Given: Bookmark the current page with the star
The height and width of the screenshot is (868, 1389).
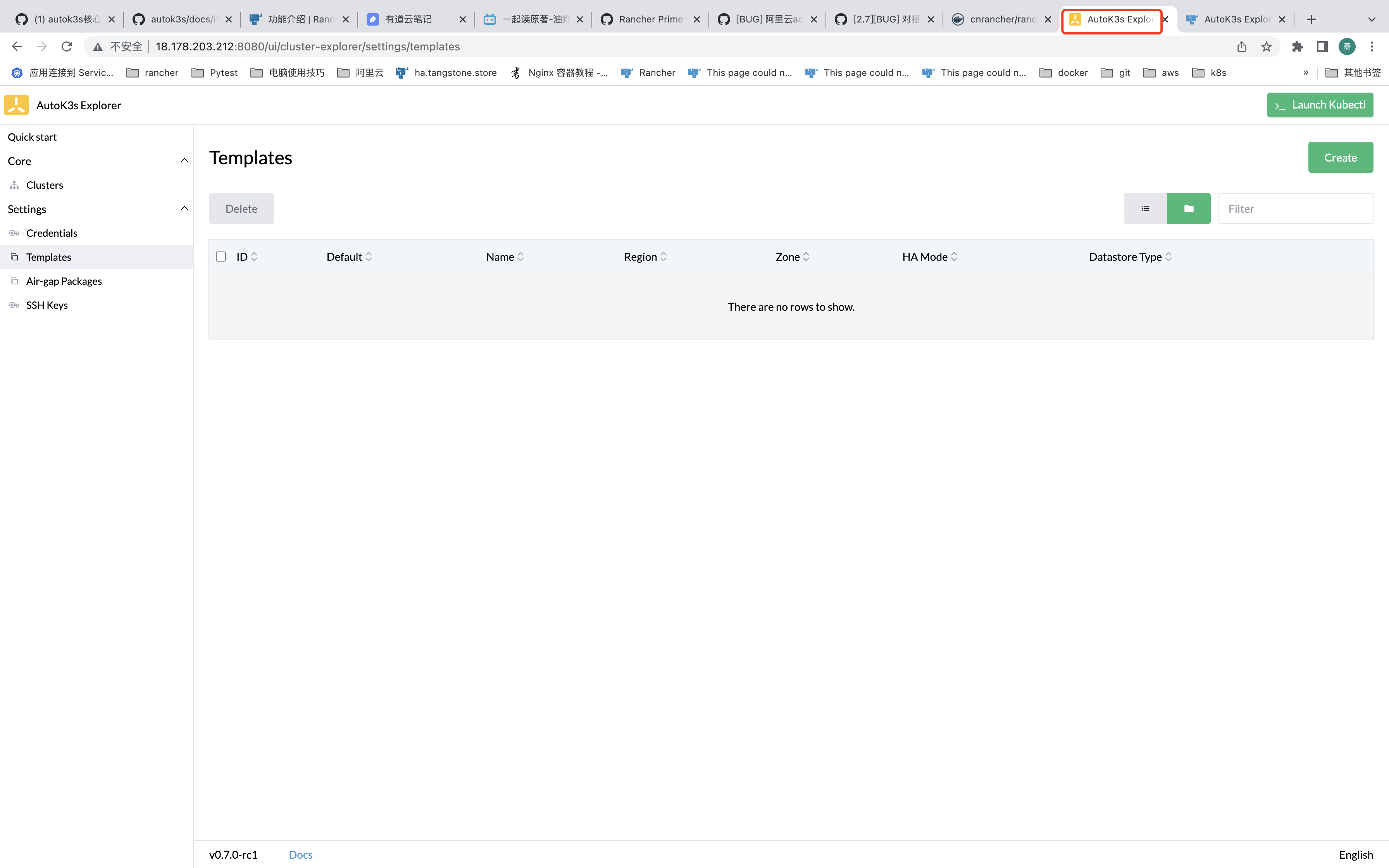Looking at the screenshot, I should (x=1266, y=46).
